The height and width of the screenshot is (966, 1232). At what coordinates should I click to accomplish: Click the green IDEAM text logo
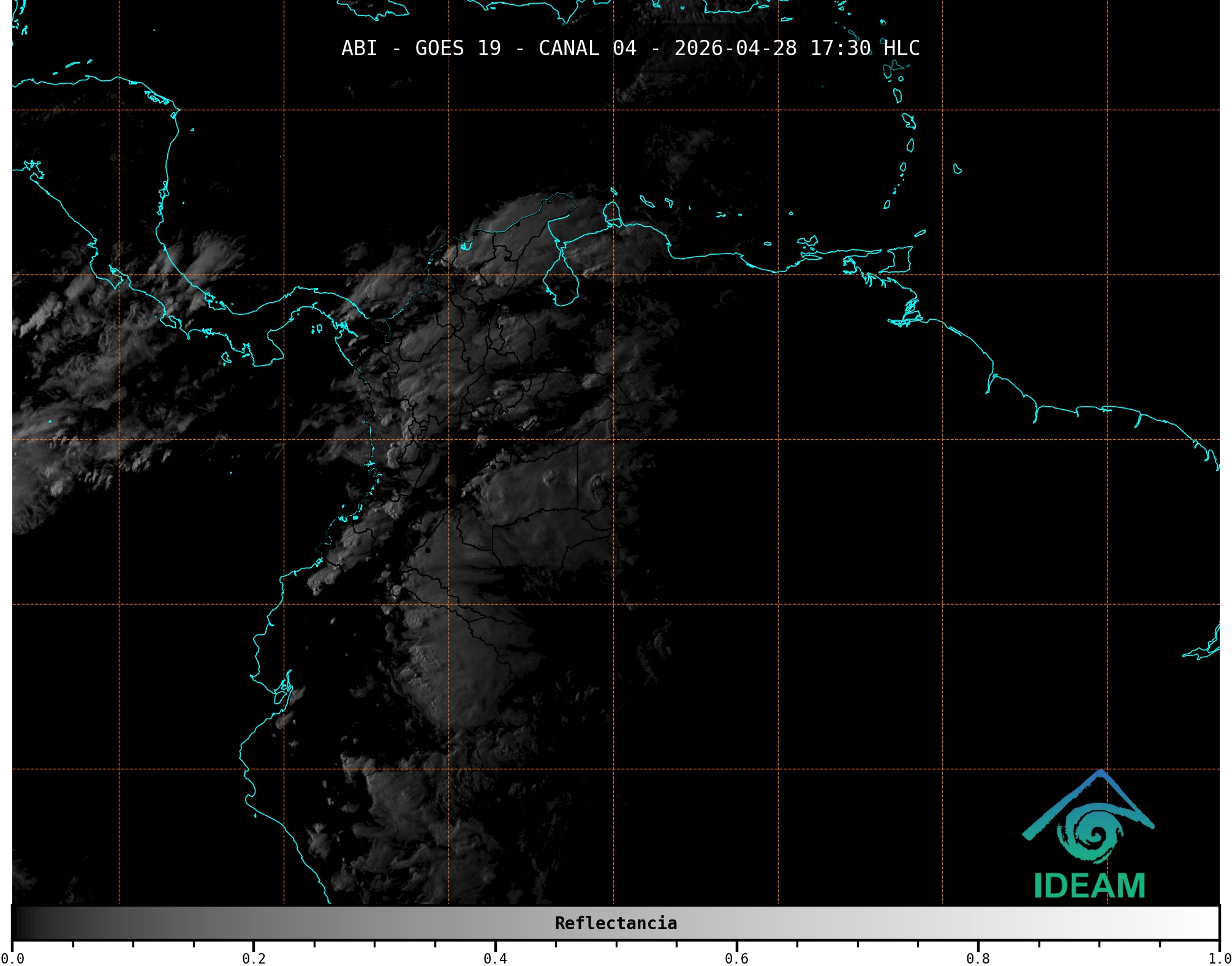[x=1089, y=886]
